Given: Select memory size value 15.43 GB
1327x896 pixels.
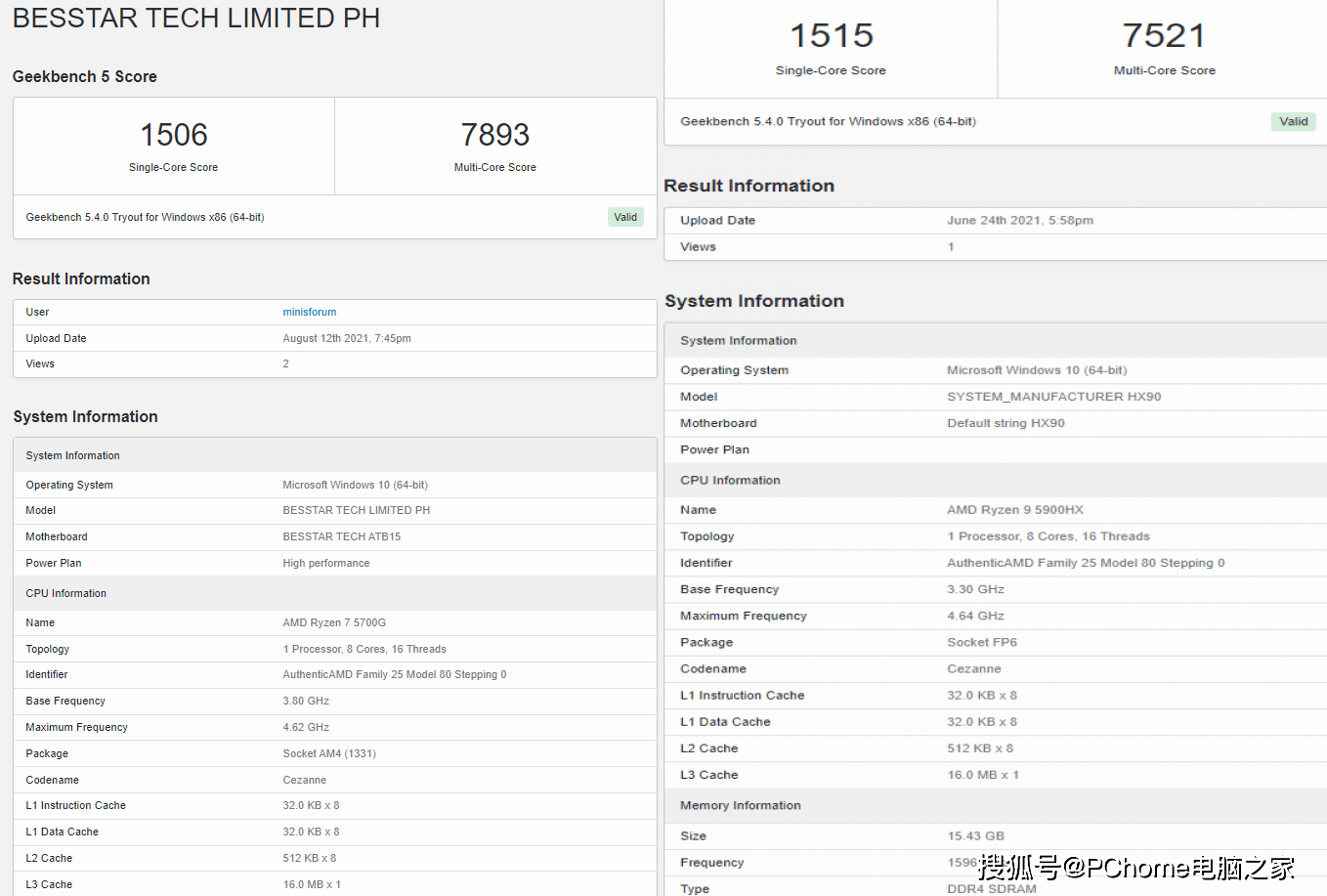Looking at the screenshot, I should point(975,835).
